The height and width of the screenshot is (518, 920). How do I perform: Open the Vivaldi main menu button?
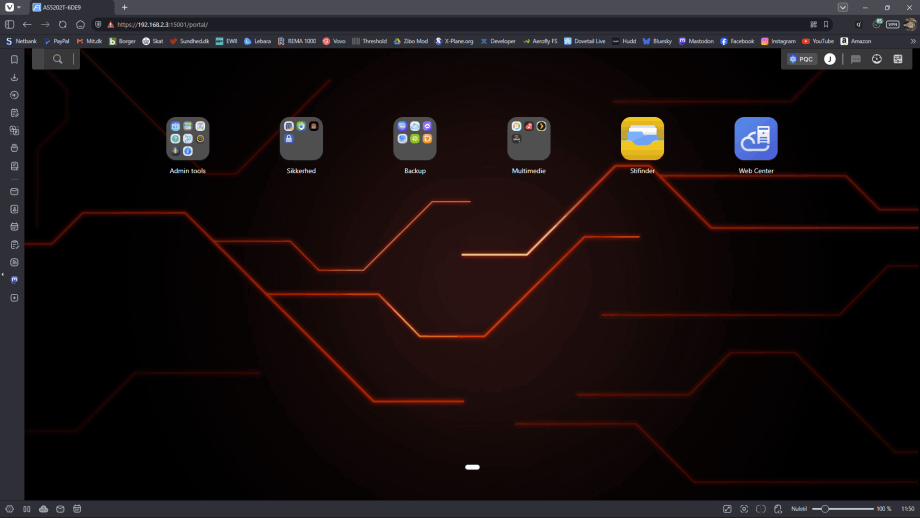(x=10, y=7)
